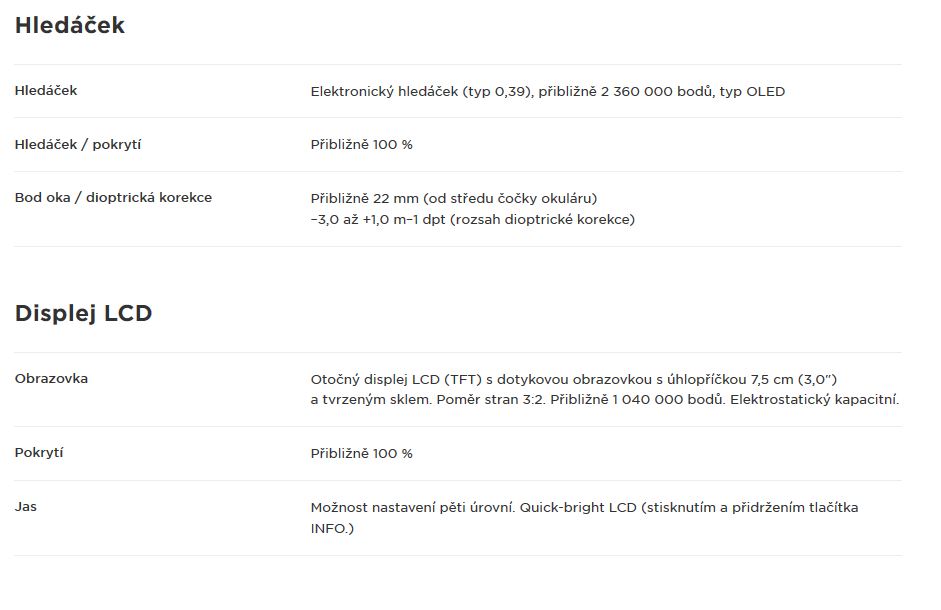Click the Displej LCD section heading
This screenshot has height=610, width=941.
click(83, 313)
